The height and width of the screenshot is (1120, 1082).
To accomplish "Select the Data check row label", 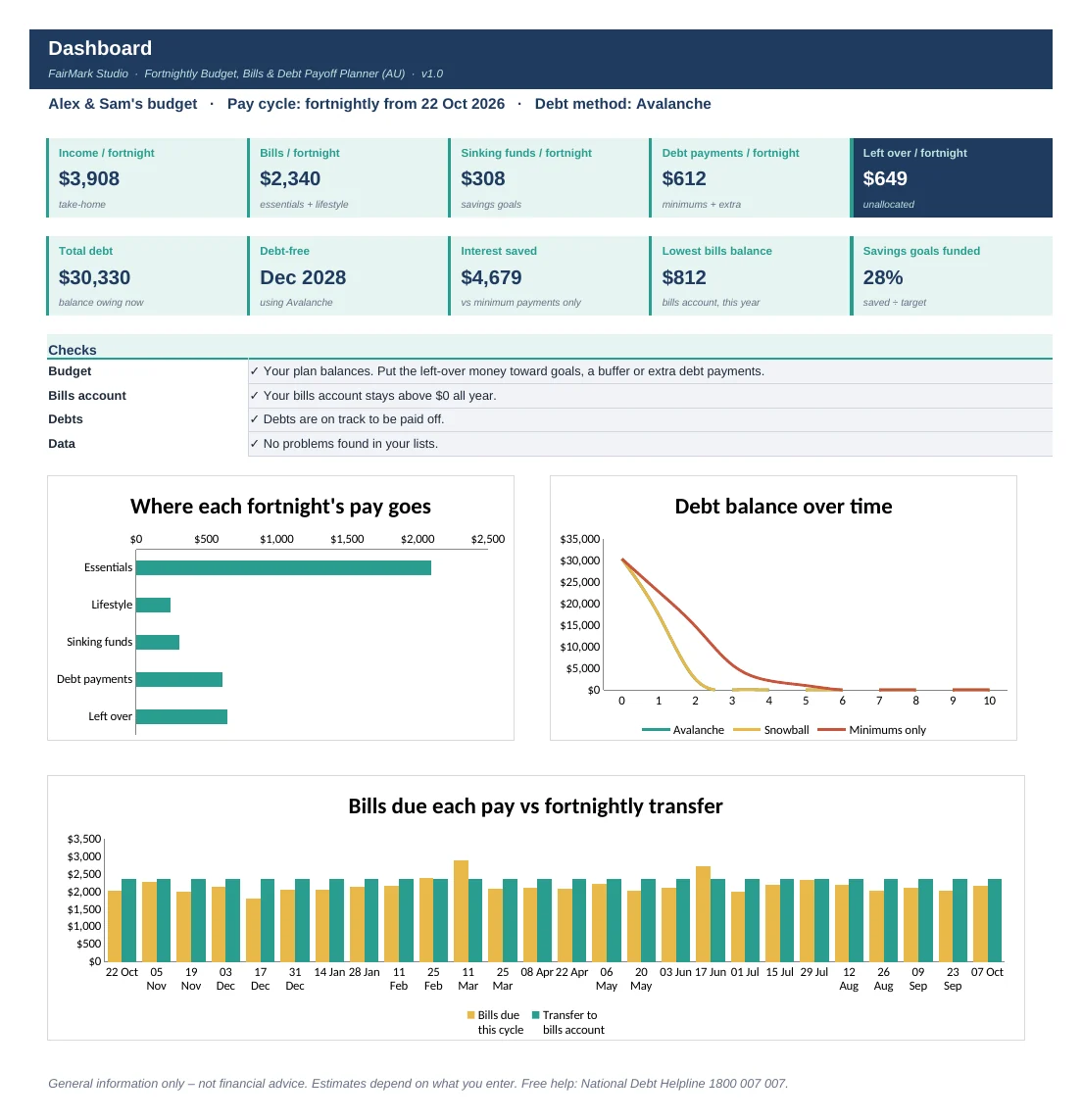I will (62, 444).
